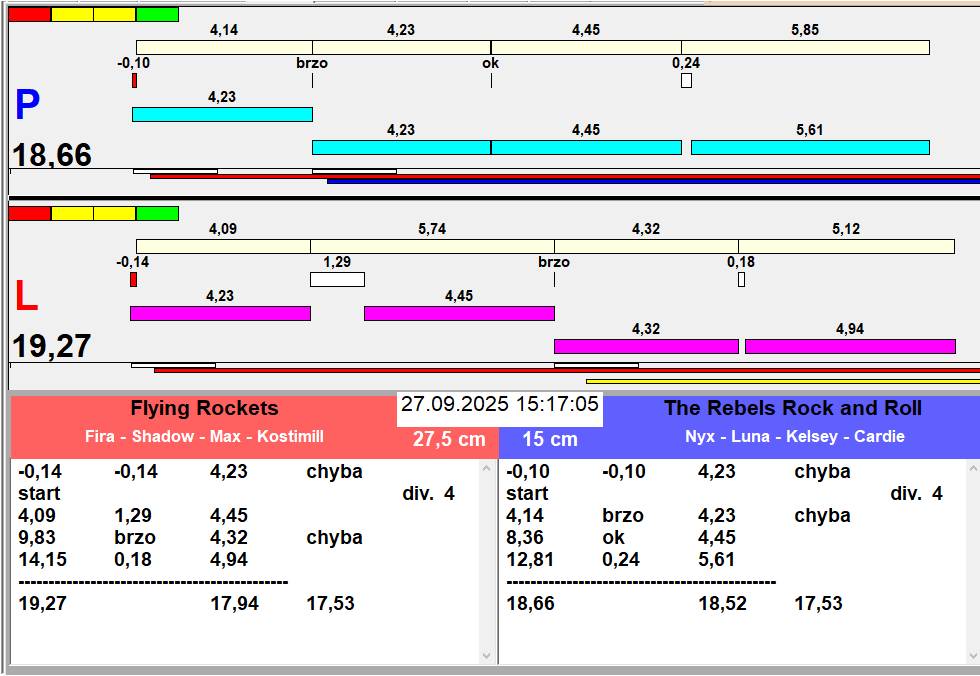Image resolution: width=980 pixels, height=676 pixels.
Task: Select the cream 5,74 segment in lane L
Action: (432, 246)
